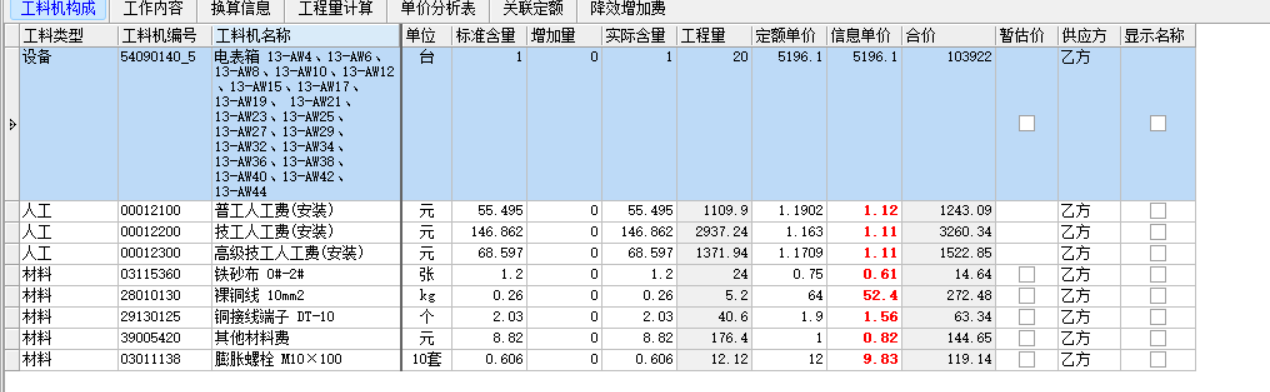The width and height of the screenshot is (1270, 392).
Task: Open the 工作内容 tab
Action: click(x=153, y=9)
